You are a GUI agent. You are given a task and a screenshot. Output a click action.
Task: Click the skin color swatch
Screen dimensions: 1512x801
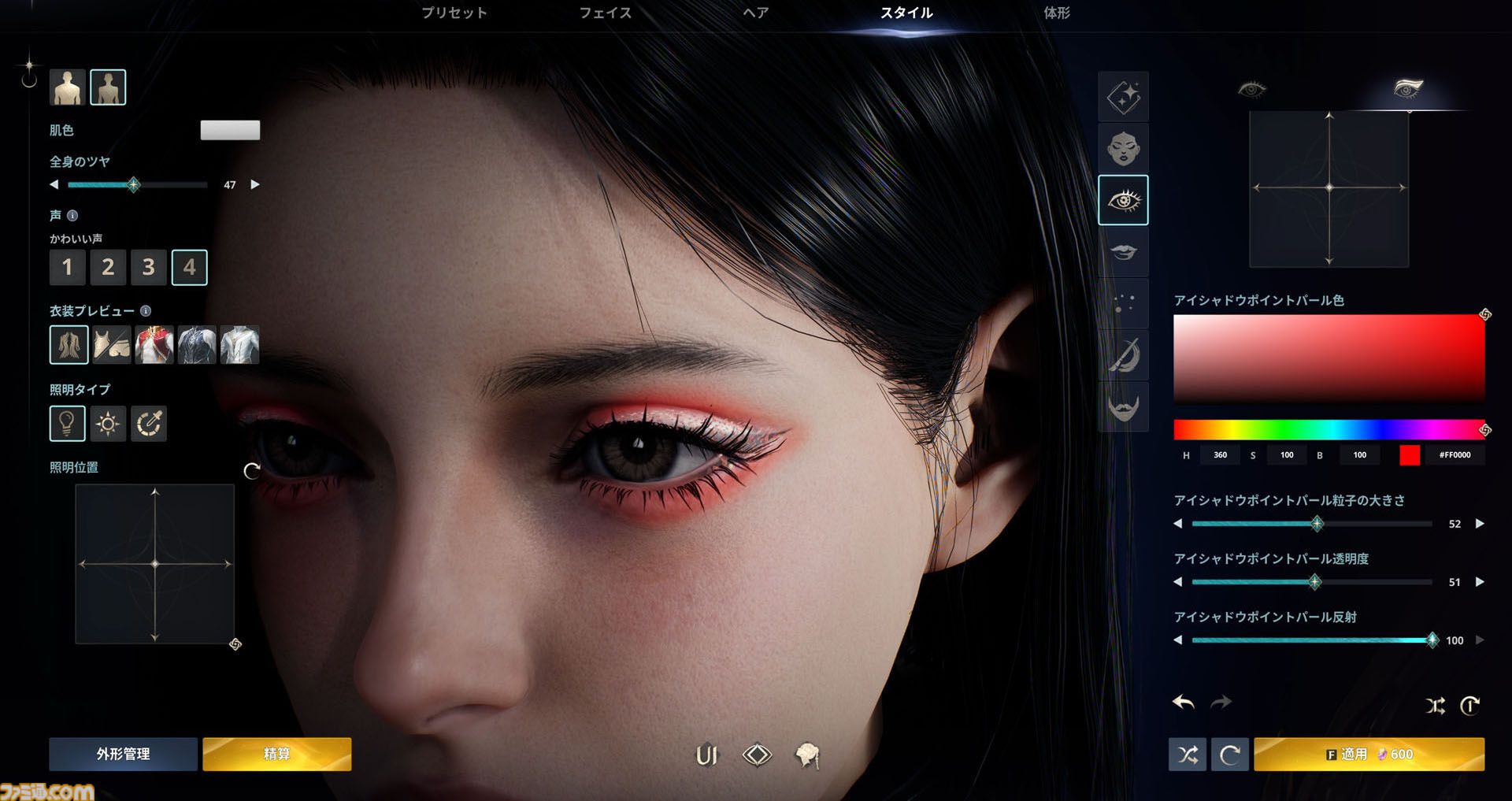230,130
